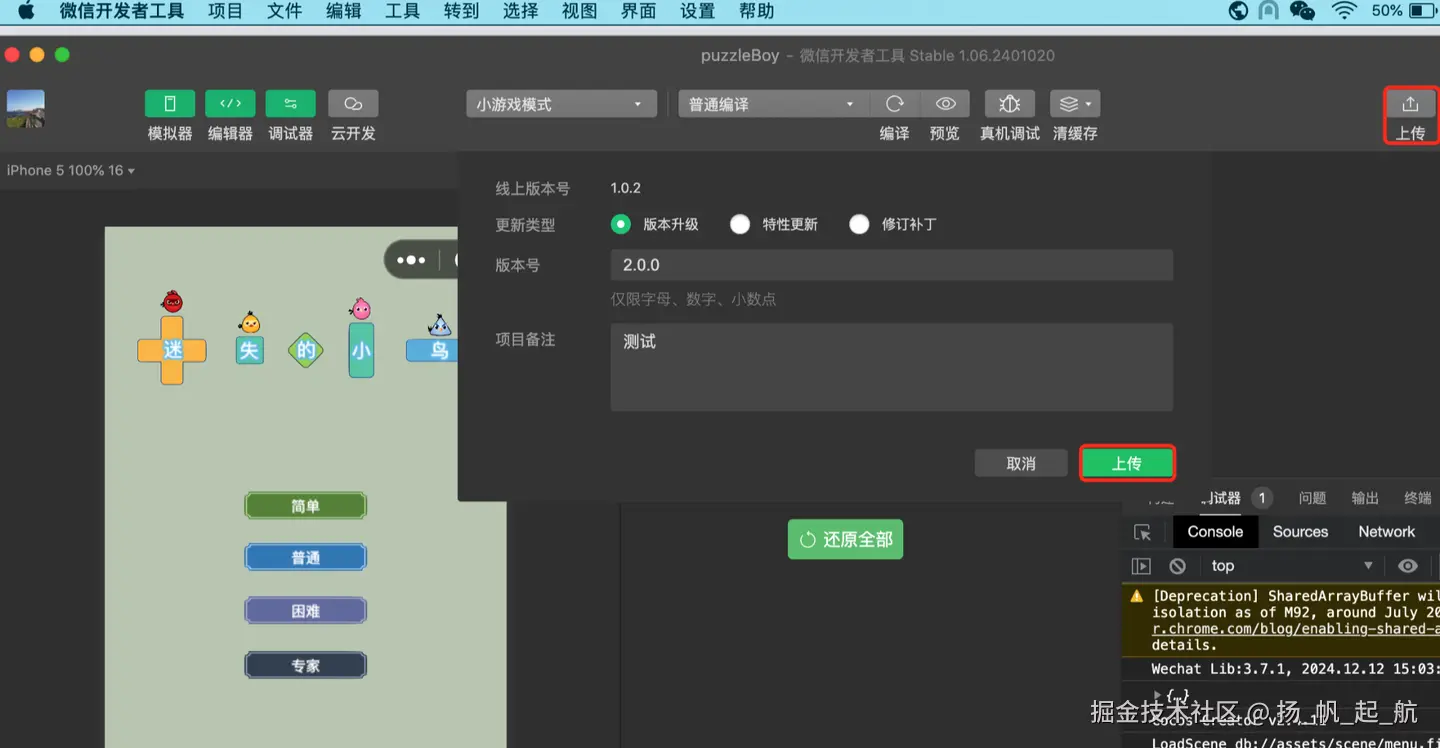Choose 普通 difficulty button
1440x748 pixels.
point(306,558)
